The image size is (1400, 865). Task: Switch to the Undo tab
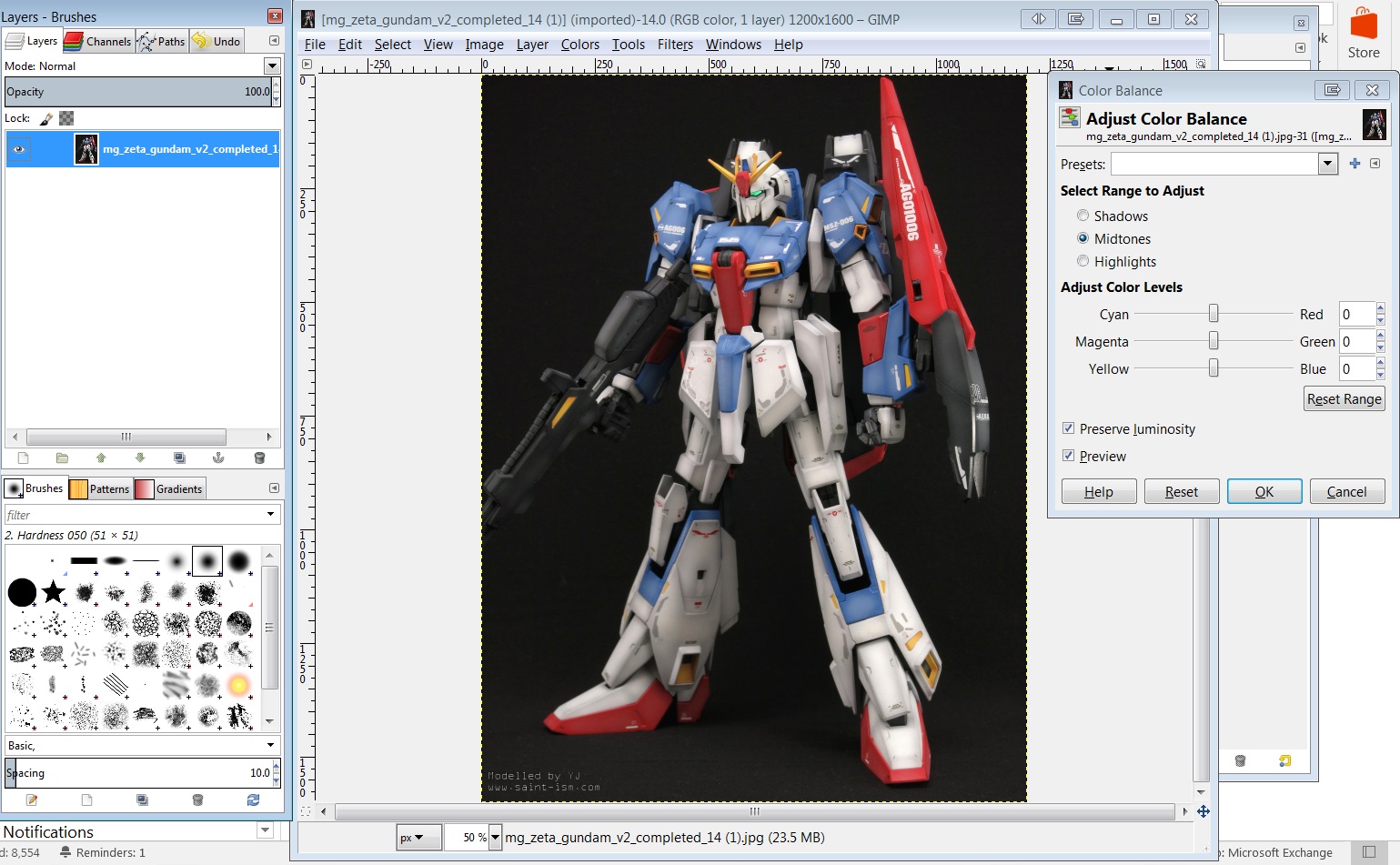click(x=217, y=41)
